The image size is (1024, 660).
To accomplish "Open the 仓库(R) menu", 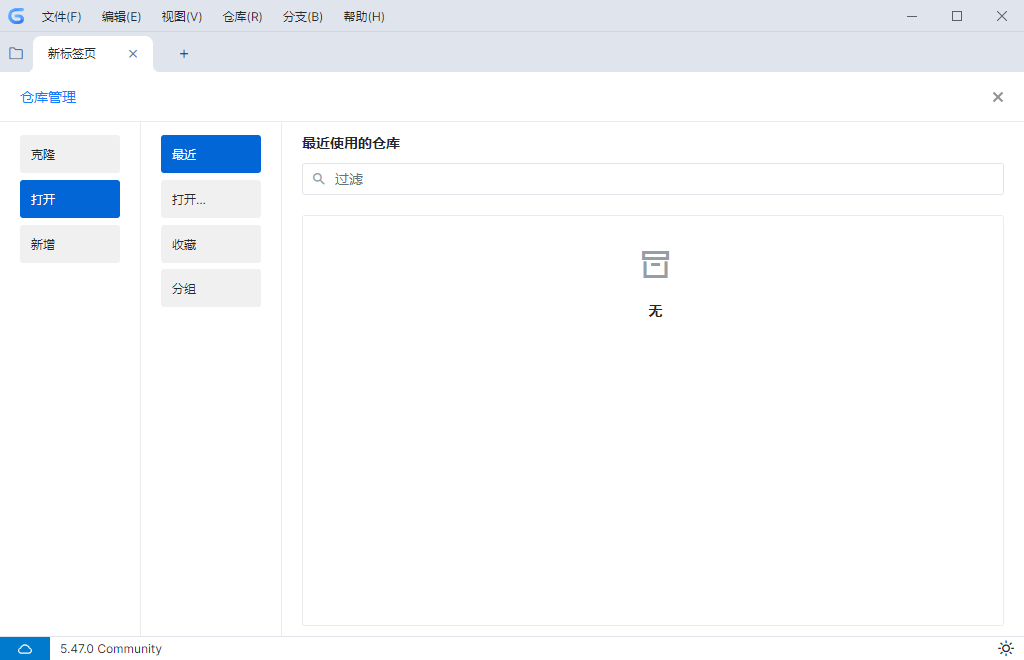I will click(242, 16).
